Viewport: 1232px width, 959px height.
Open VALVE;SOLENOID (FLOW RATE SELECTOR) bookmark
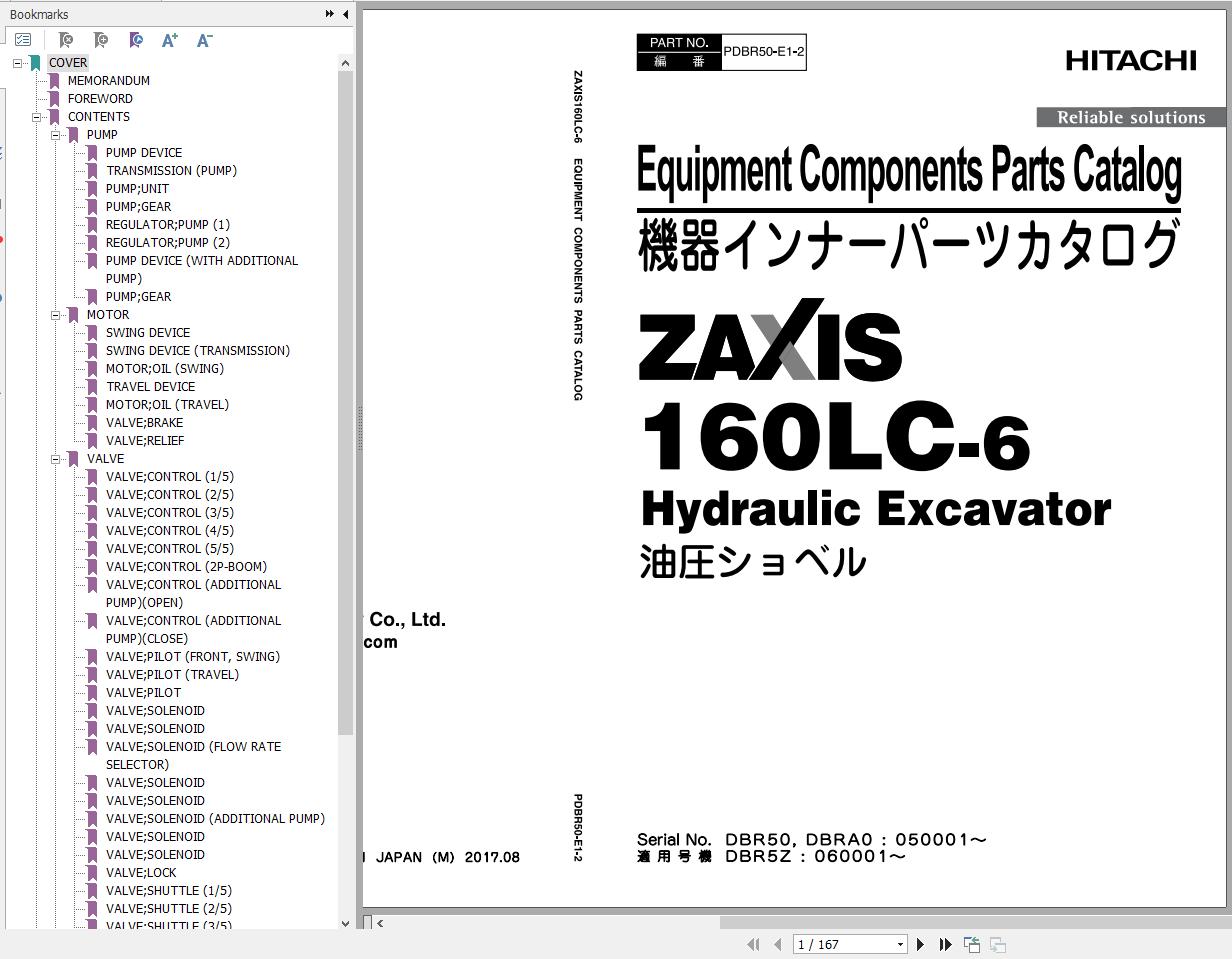click(x=194, y=756)
